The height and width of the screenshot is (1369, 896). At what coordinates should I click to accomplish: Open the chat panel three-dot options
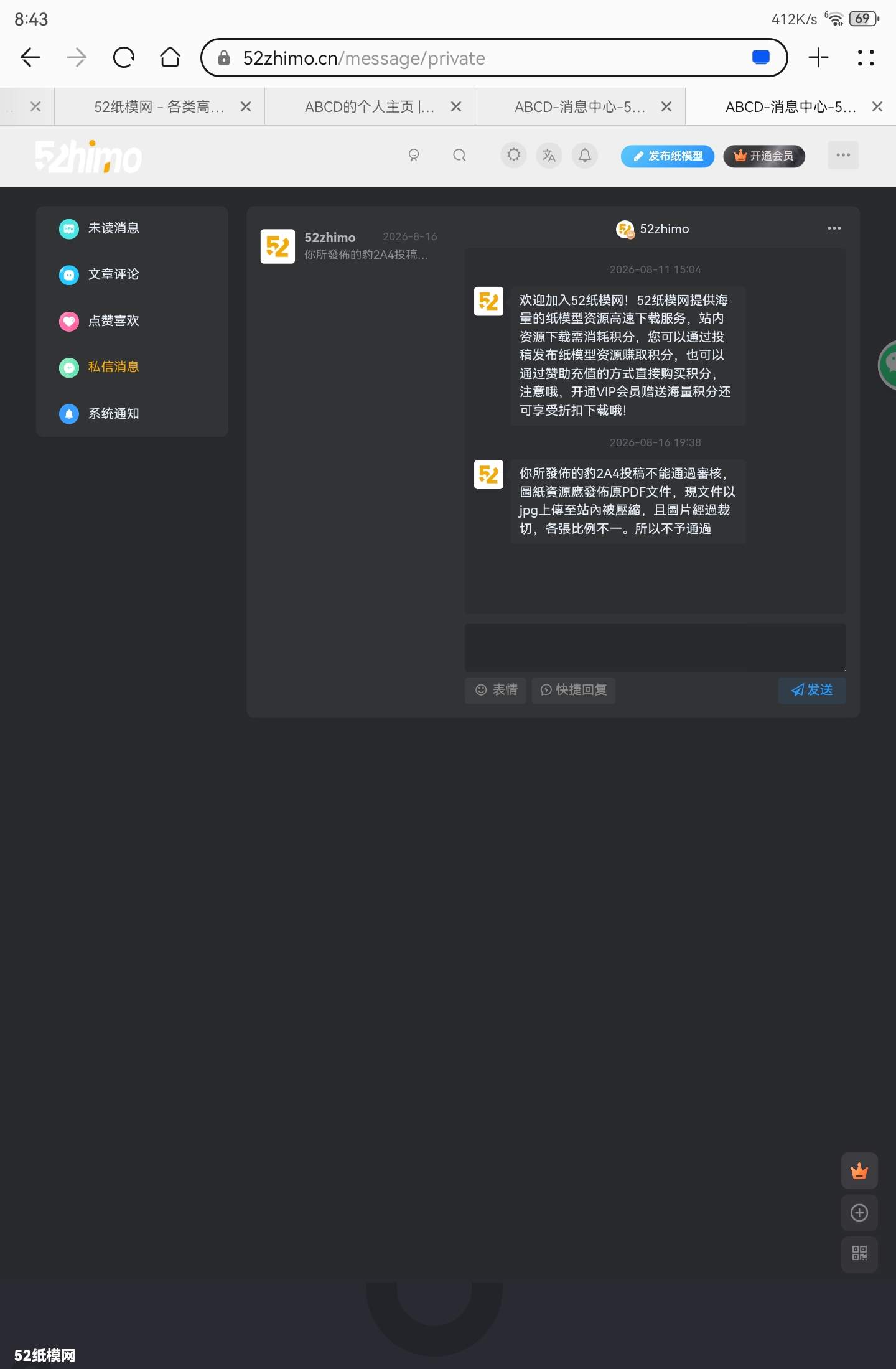[834, 228]
